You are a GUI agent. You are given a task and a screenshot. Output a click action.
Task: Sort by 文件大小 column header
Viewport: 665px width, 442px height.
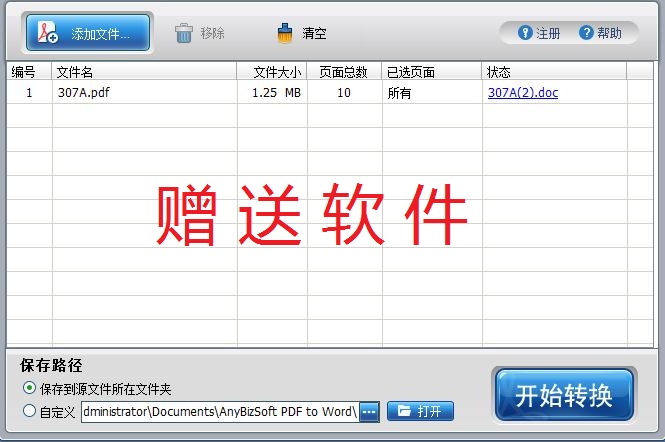coord(272,71)
